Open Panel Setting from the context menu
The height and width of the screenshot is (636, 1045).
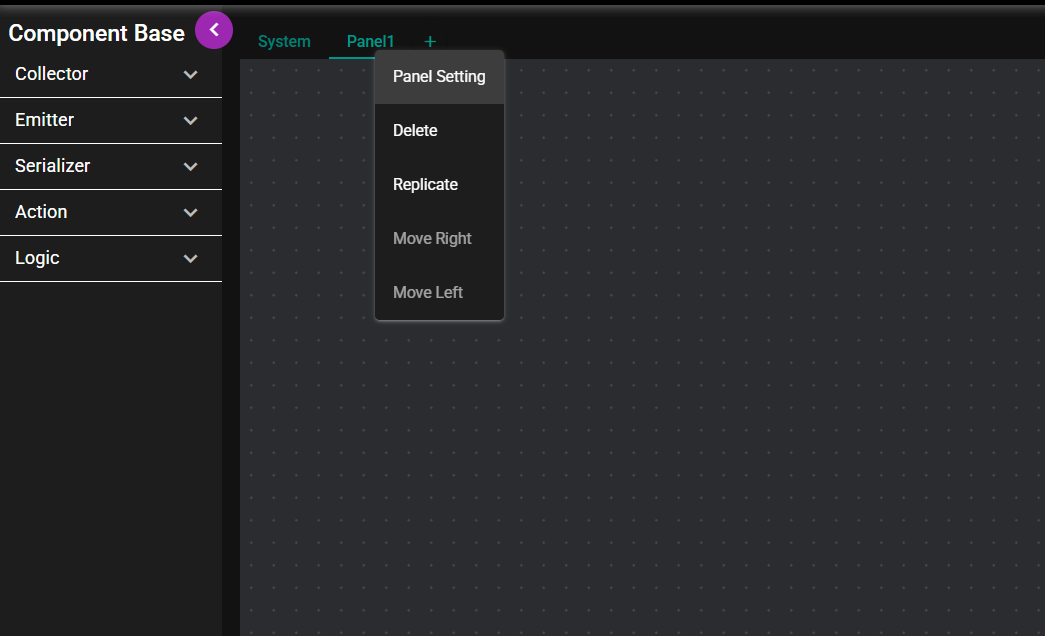(439, 76)
